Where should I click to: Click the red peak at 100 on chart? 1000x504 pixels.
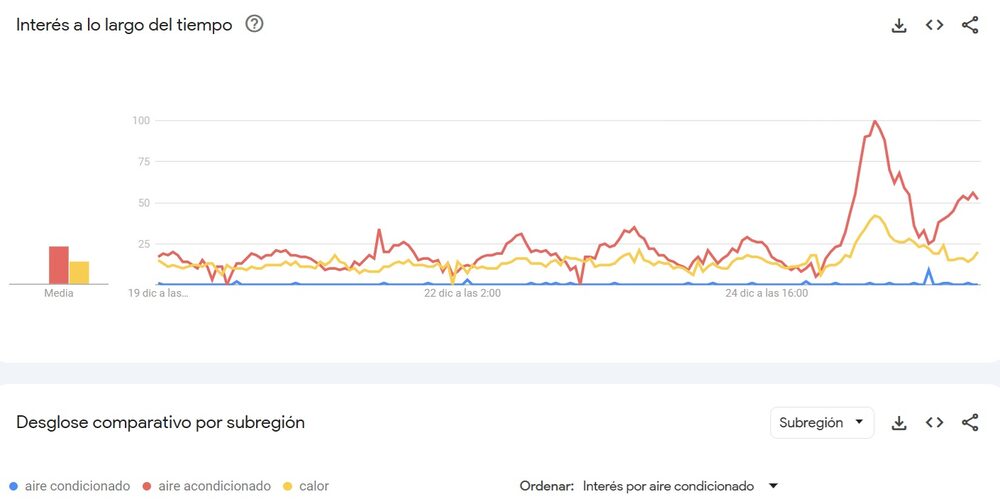click(875, 122)
